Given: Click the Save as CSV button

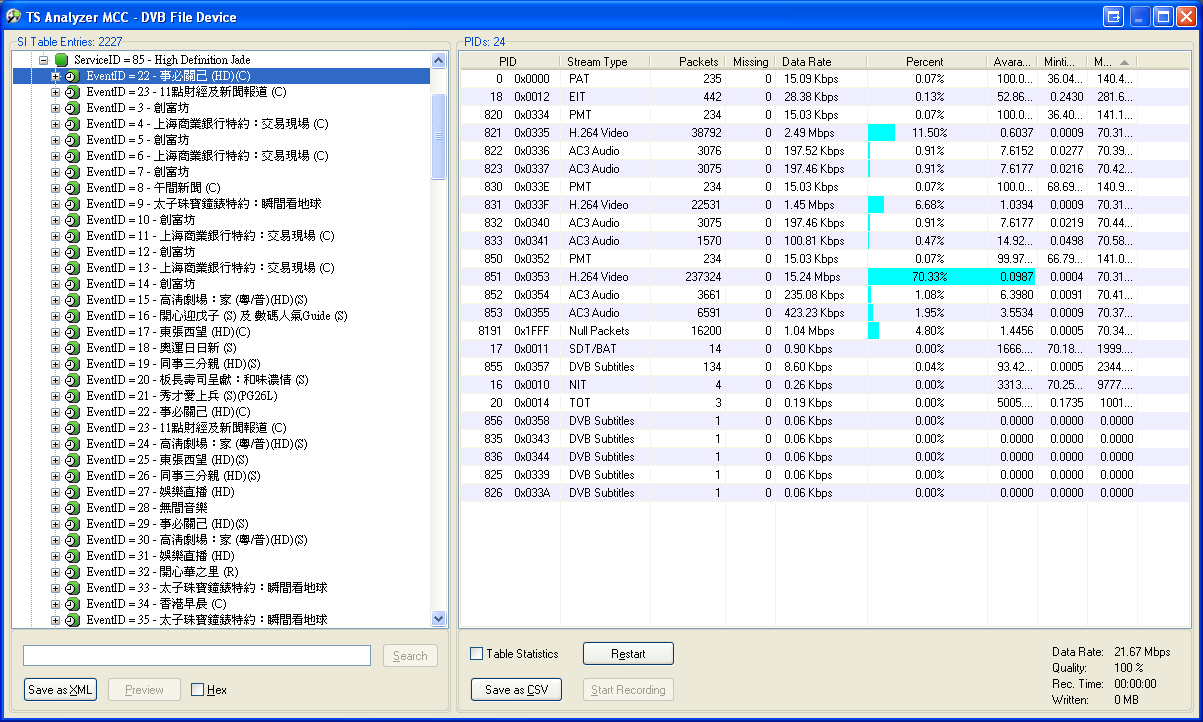Looking at the screenshot, I should pyautogui.click(x=516, y=690).
